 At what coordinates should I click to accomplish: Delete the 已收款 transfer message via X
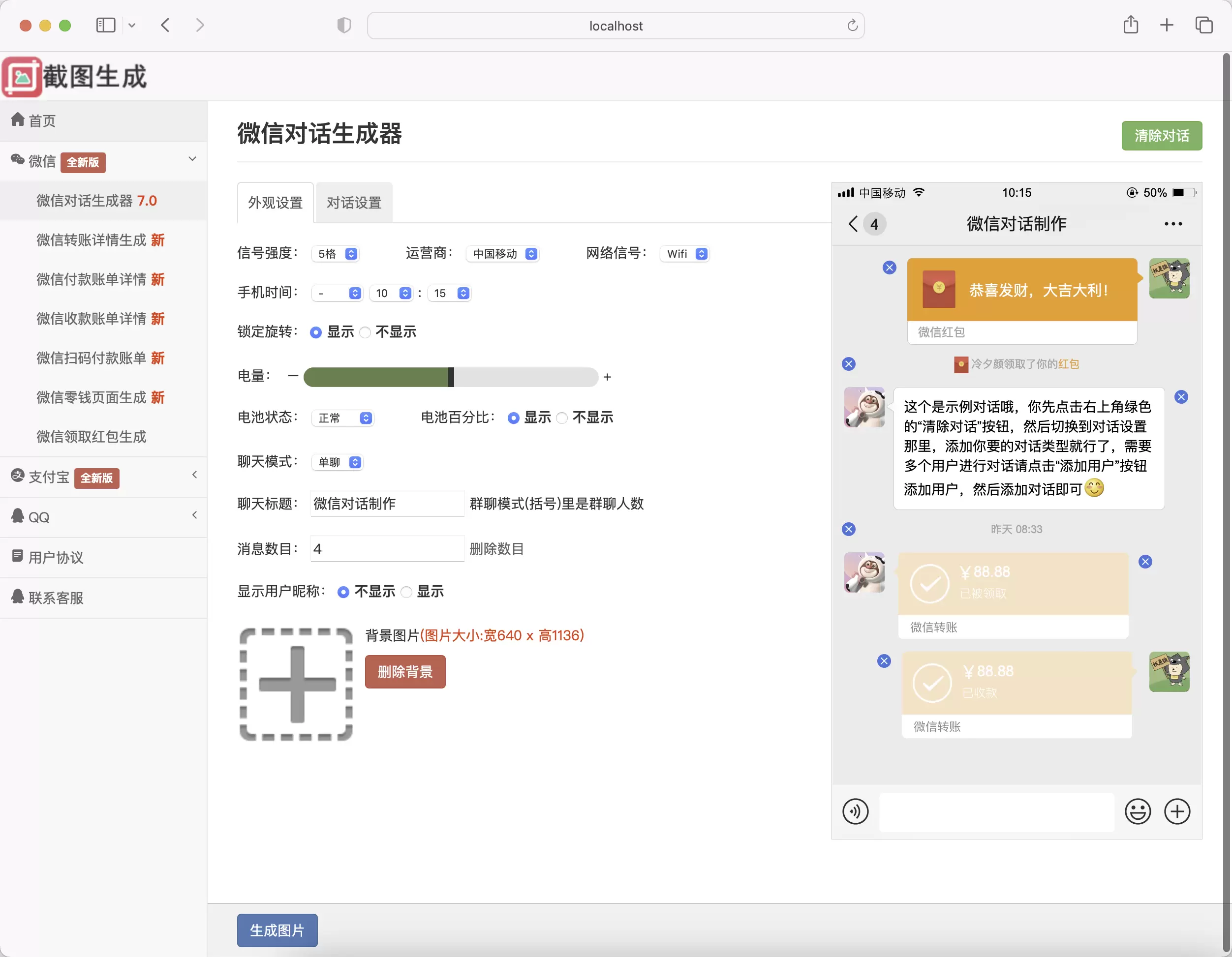pyautogui.click(x=884, y=661)
